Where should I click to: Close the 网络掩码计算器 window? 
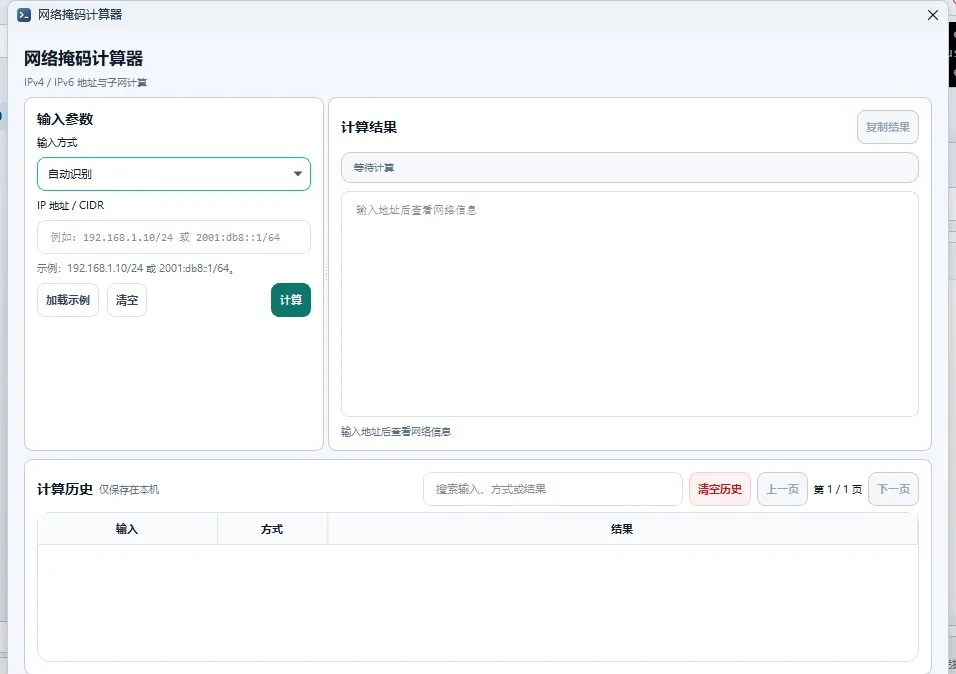coord(932,15)
